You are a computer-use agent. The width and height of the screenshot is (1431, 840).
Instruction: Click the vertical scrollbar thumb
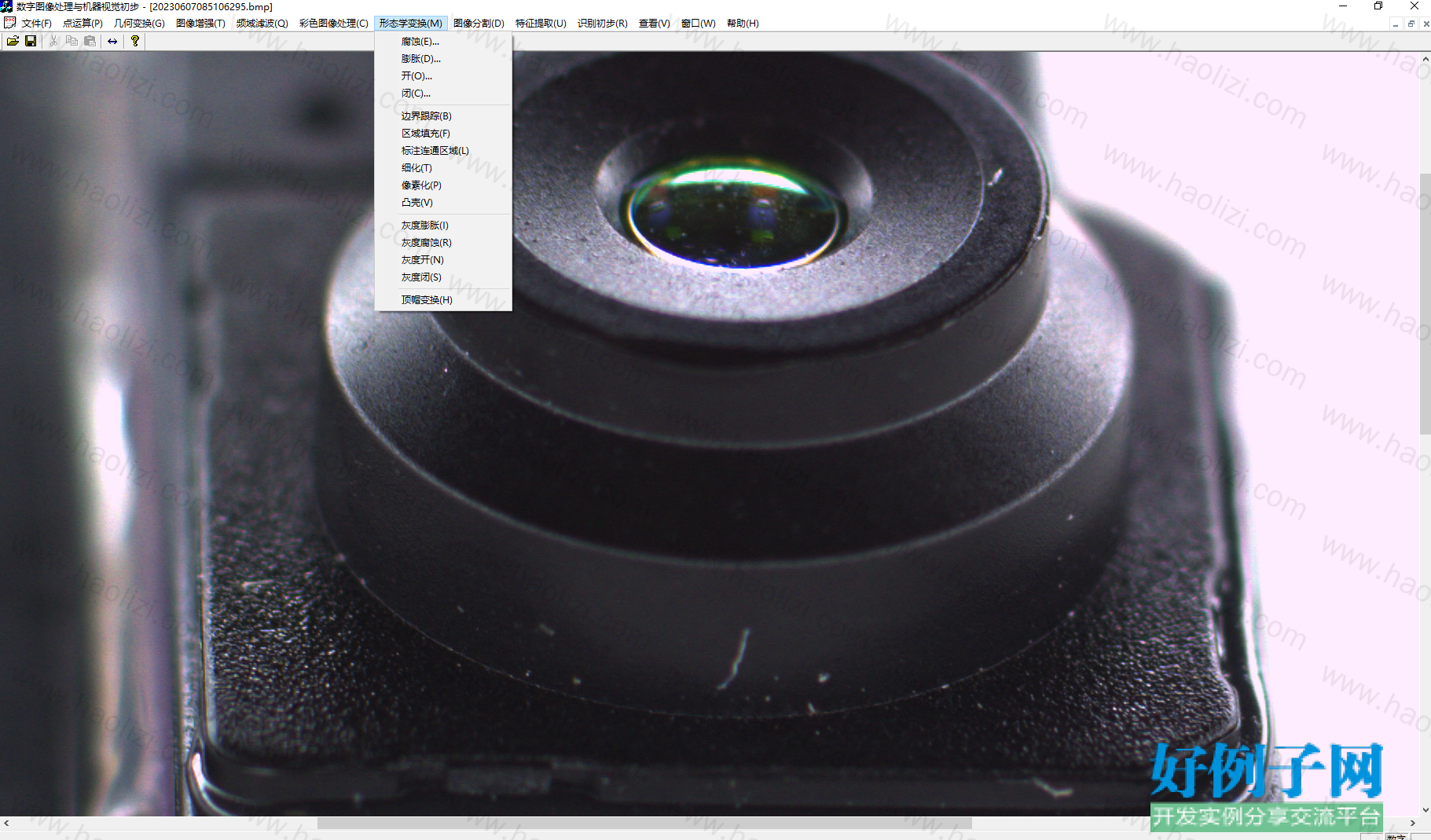pyautogui.click(x=1425, y=303)
